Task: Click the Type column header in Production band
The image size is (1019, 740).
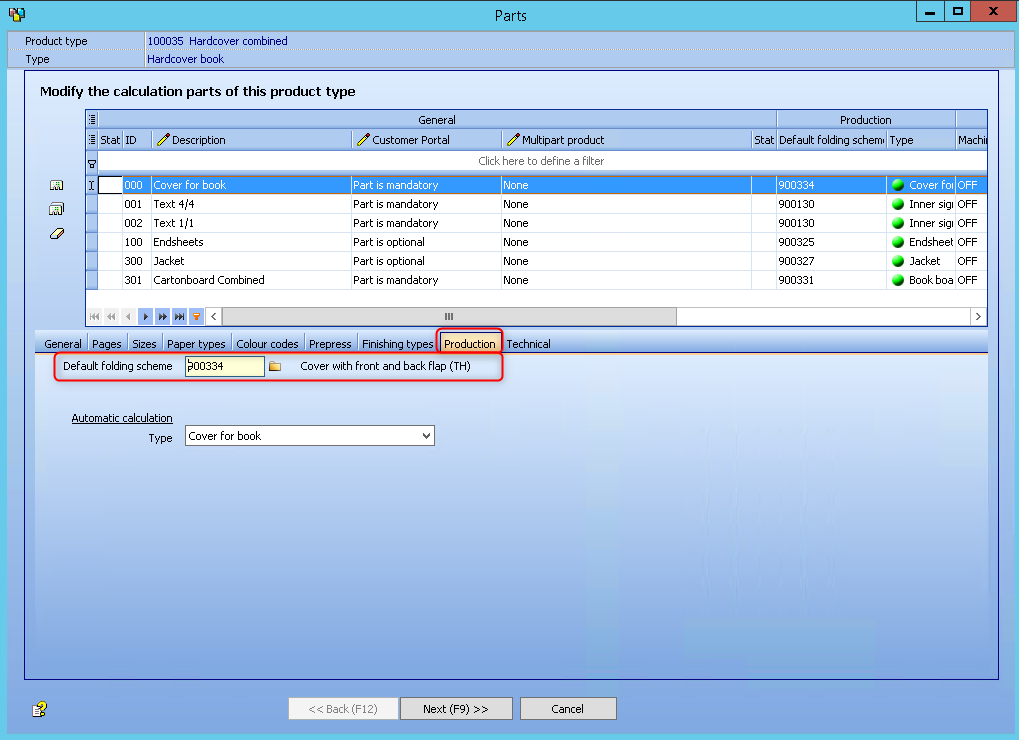Action: (x=921, y=140)
